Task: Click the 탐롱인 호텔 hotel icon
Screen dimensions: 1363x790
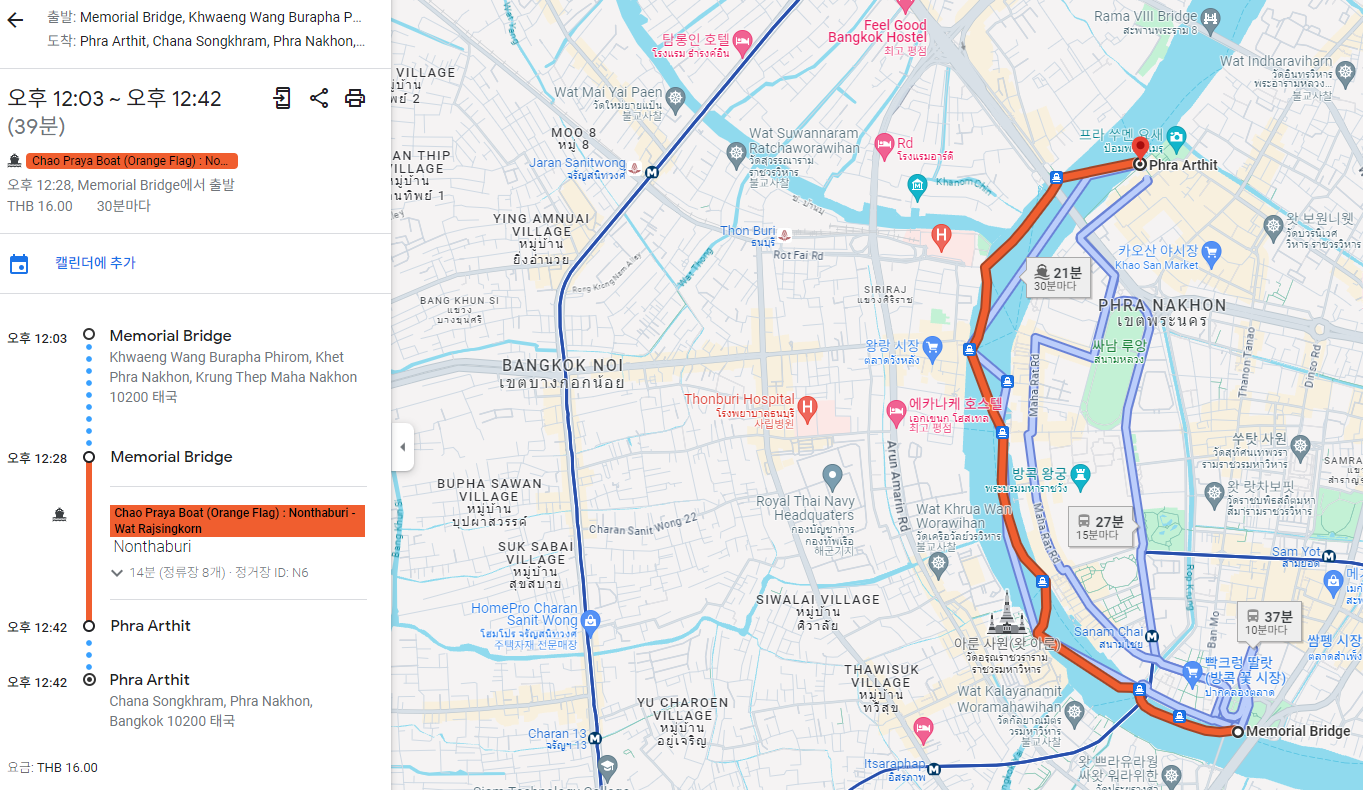Action: point(742,41)
